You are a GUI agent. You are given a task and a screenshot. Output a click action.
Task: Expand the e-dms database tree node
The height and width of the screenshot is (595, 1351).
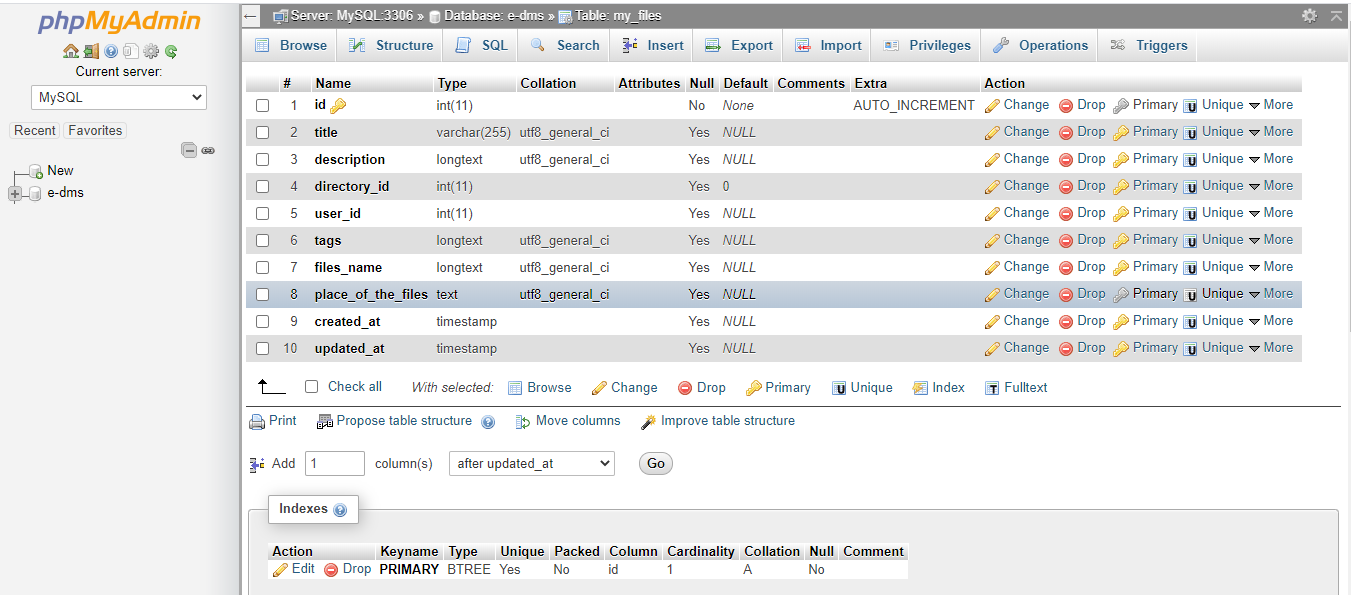tap(15, 193)
